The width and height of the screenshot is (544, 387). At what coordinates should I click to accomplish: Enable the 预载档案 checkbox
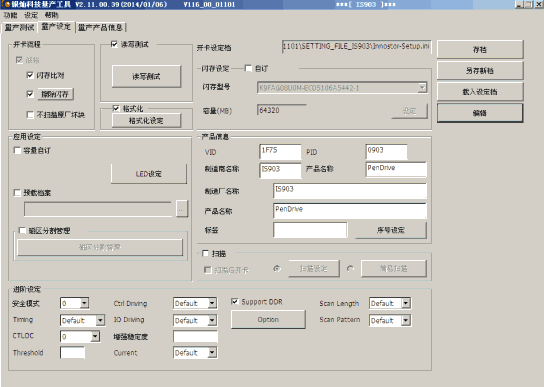[17, 193]
